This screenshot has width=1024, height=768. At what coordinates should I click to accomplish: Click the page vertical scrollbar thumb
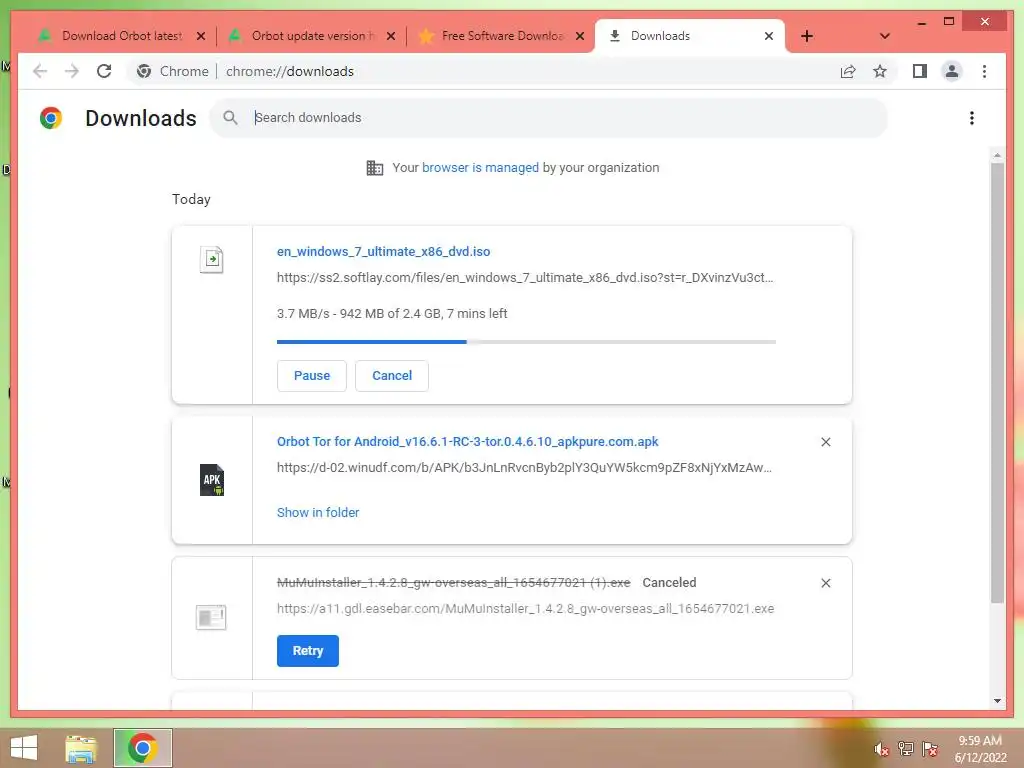(997, 382)
